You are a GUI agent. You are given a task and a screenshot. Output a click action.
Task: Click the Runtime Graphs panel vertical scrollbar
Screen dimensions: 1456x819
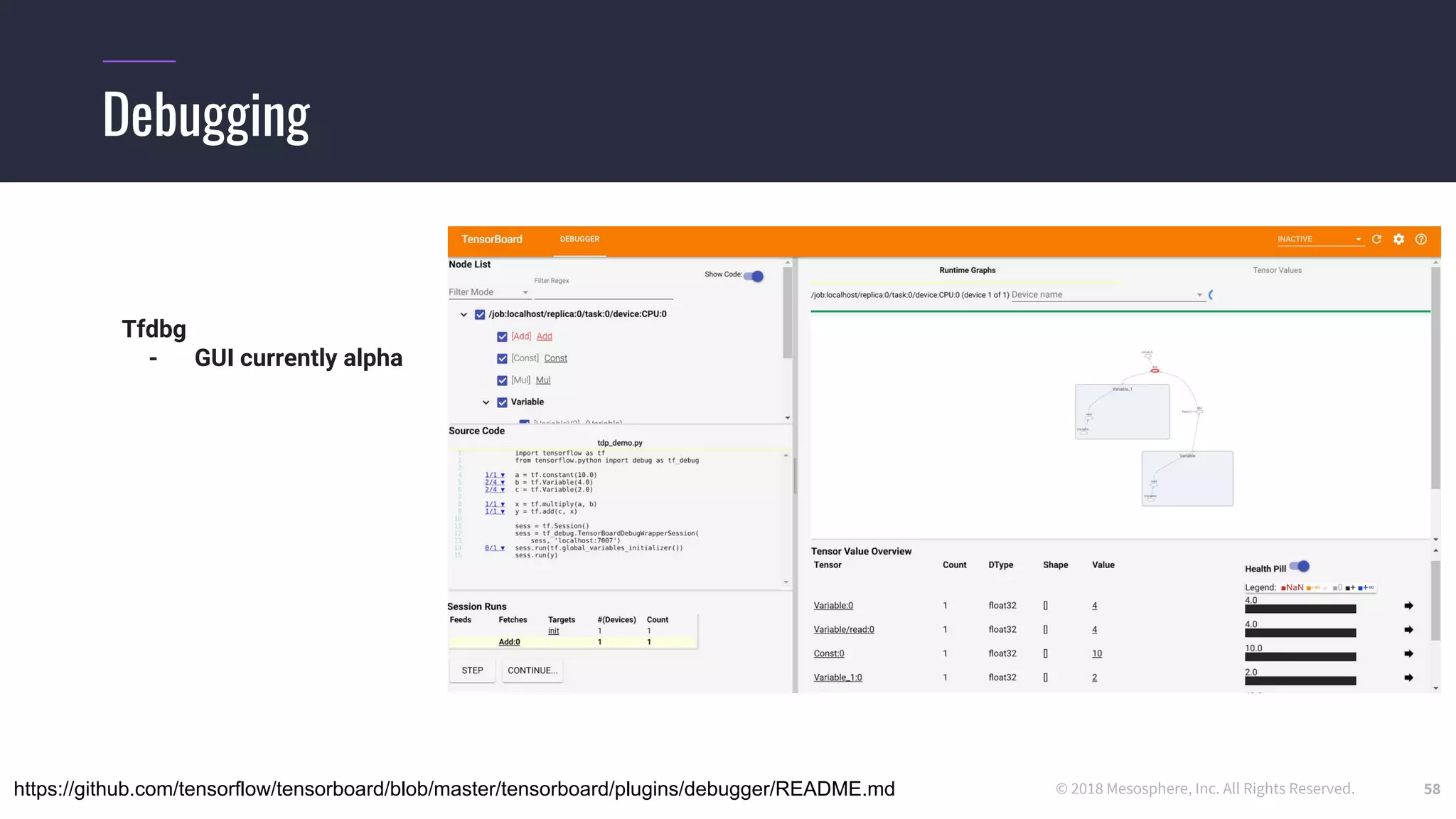pos(1435,377)
